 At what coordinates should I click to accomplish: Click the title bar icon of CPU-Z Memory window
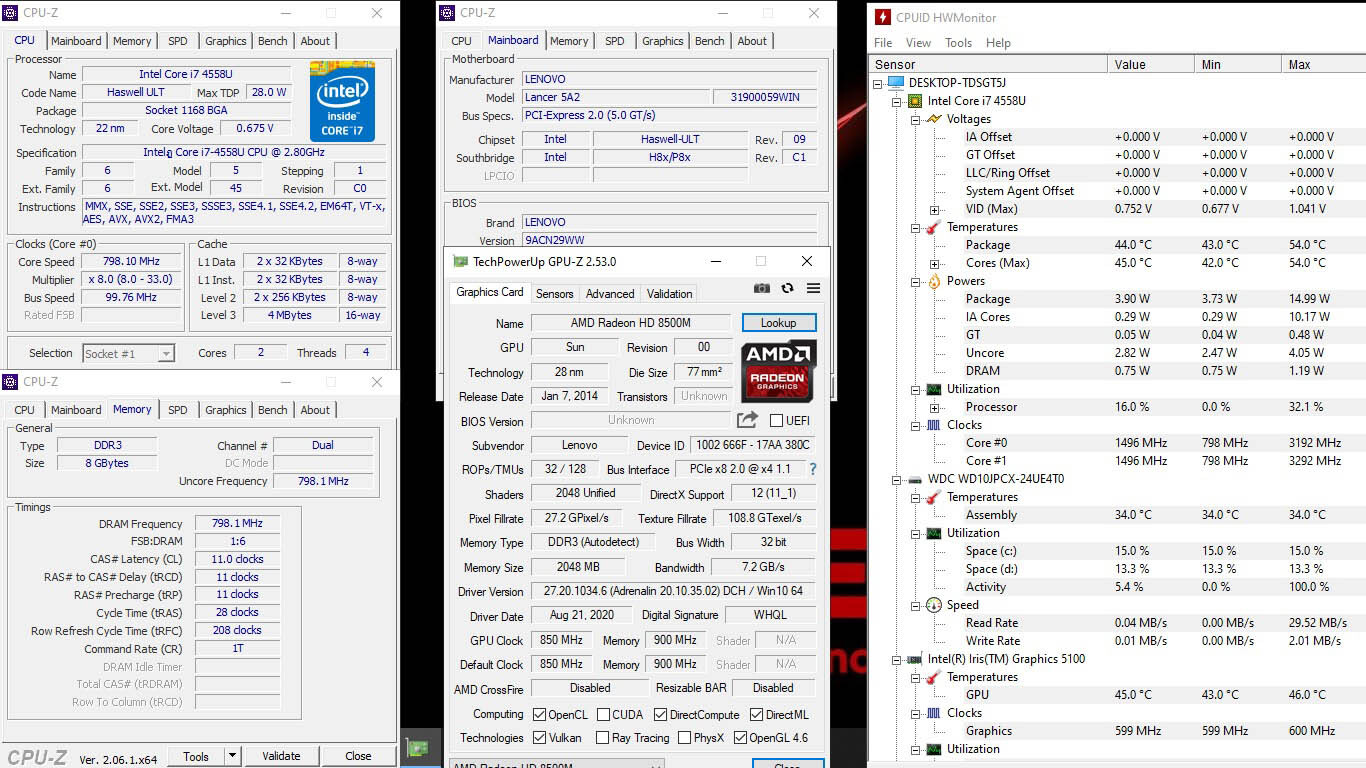pos(11,382)
